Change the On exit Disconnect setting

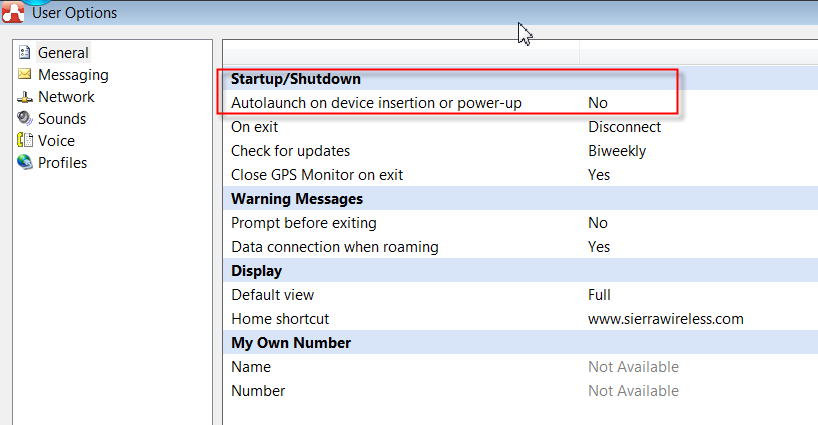tap(624, 127)
